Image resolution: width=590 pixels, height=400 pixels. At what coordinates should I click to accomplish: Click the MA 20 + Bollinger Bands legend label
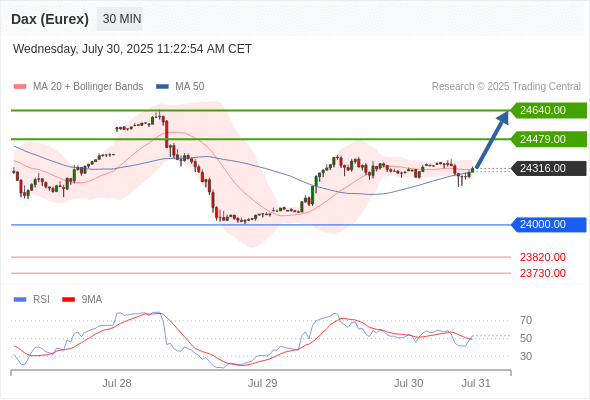(88, 87)
